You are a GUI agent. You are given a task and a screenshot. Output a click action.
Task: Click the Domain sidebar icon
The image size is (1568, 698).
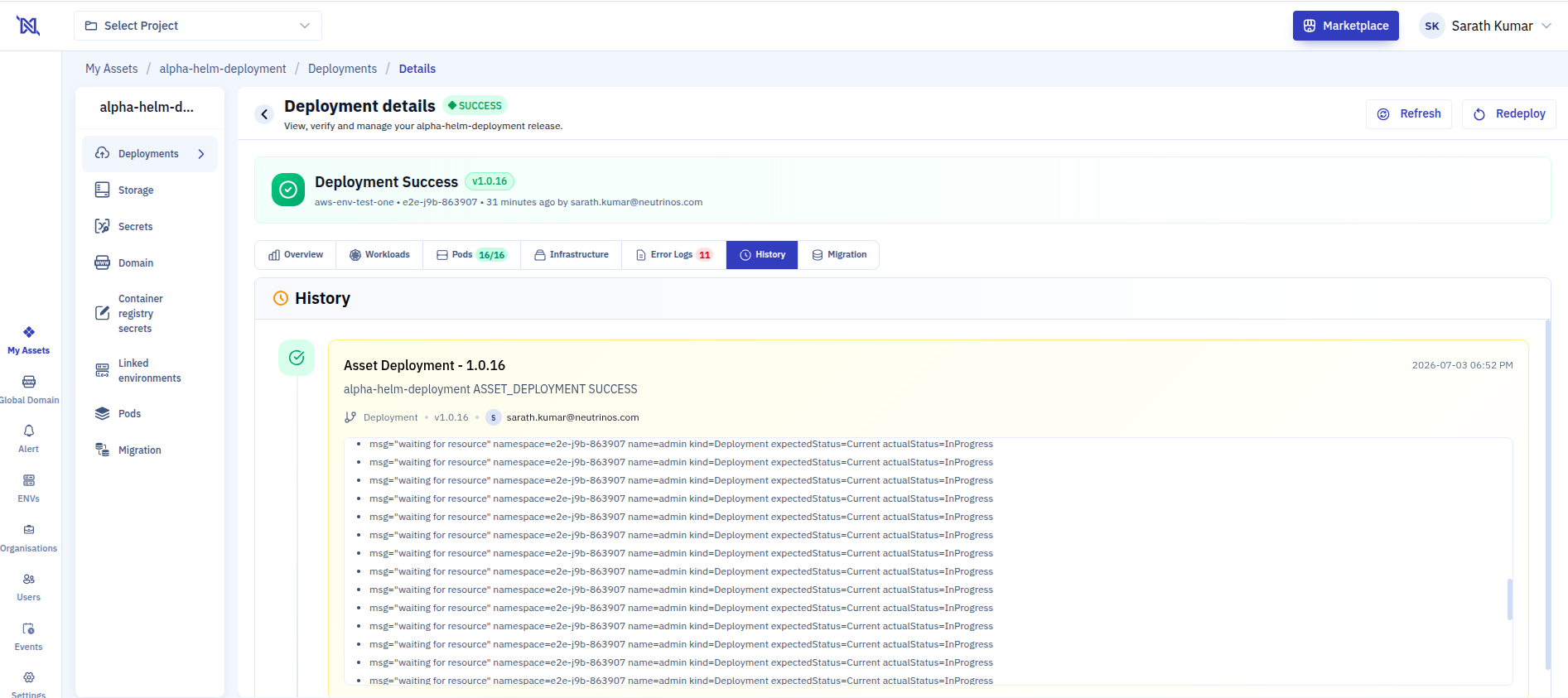click(102, 262)
